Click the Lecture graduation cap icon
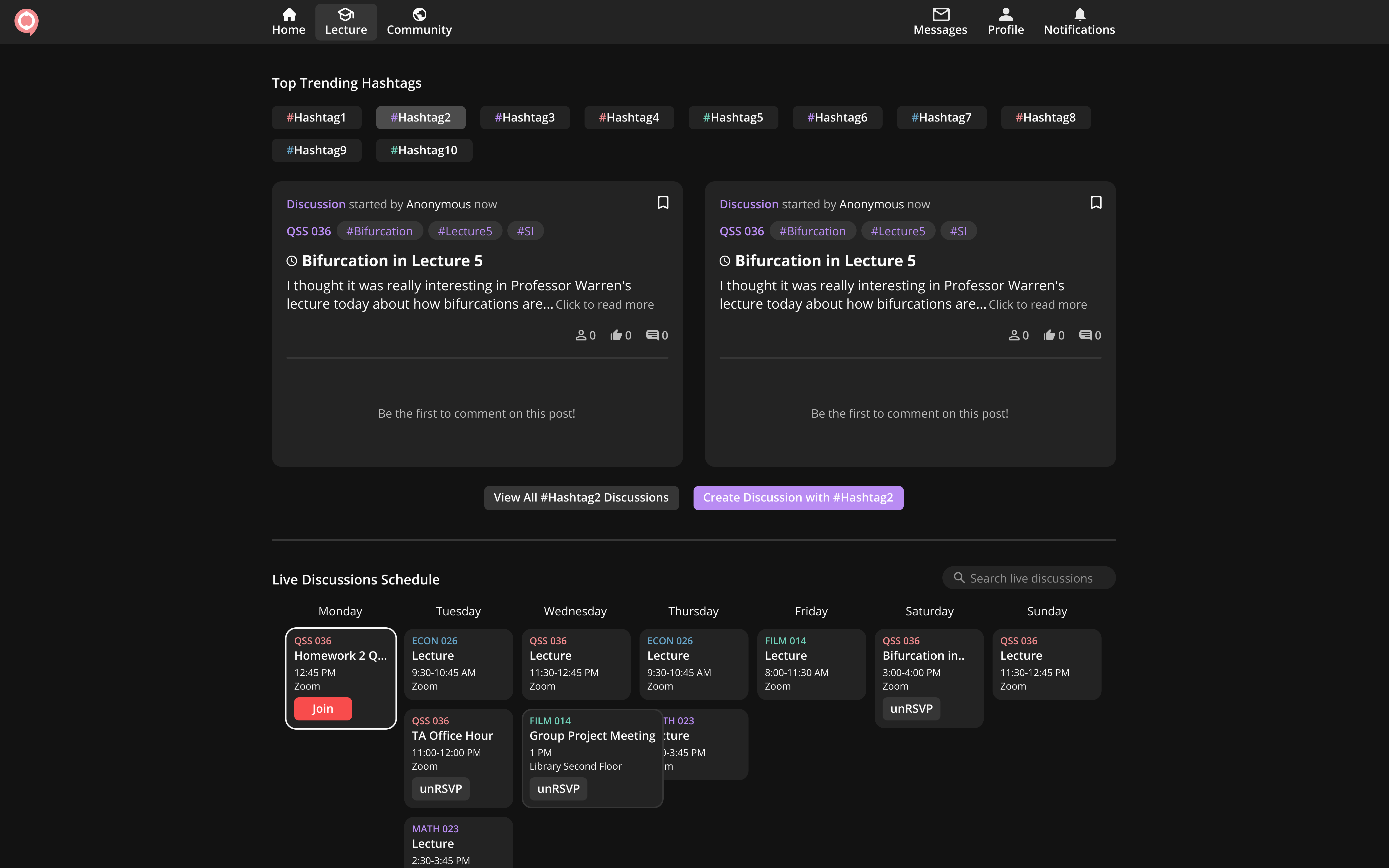 pos(346,14)
